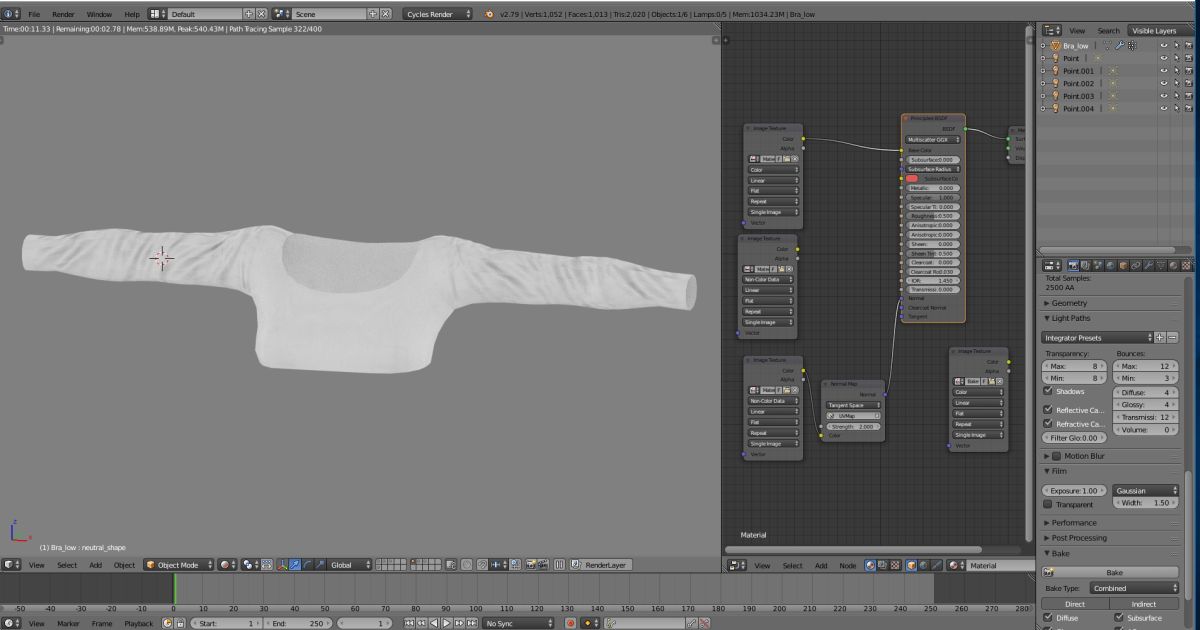
Task: Click the Search menu in outliner header
Action: click(x=1108, y=31)
